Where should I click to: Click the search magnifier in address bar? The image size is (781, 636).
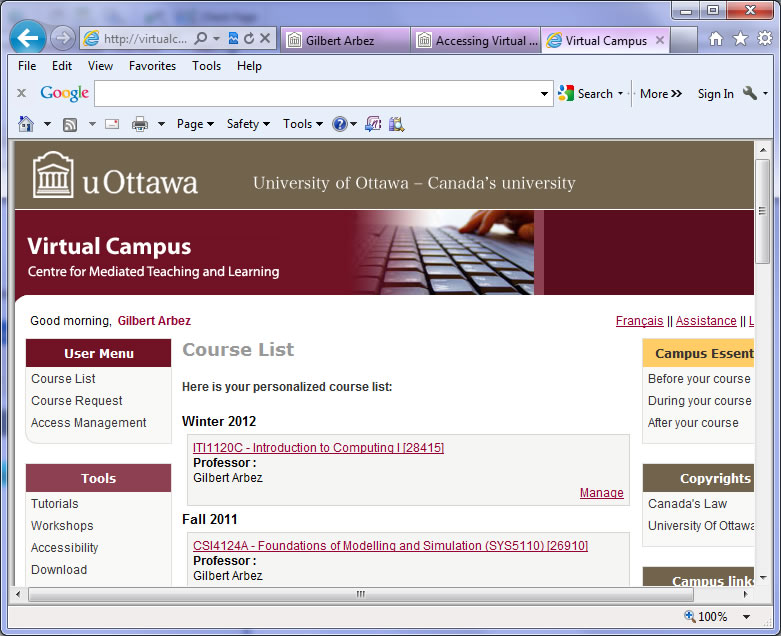point(200,38)
